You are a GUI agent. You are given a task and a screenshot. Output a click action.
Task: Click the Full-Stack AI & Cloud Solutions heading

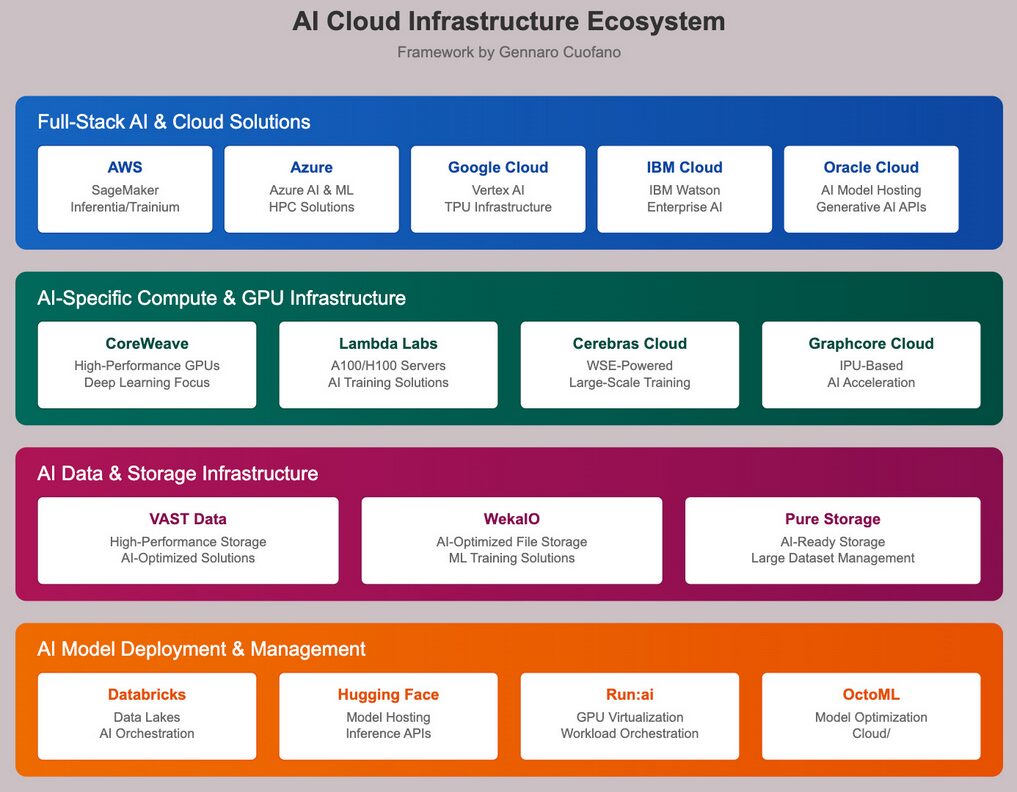pos(174,122)
